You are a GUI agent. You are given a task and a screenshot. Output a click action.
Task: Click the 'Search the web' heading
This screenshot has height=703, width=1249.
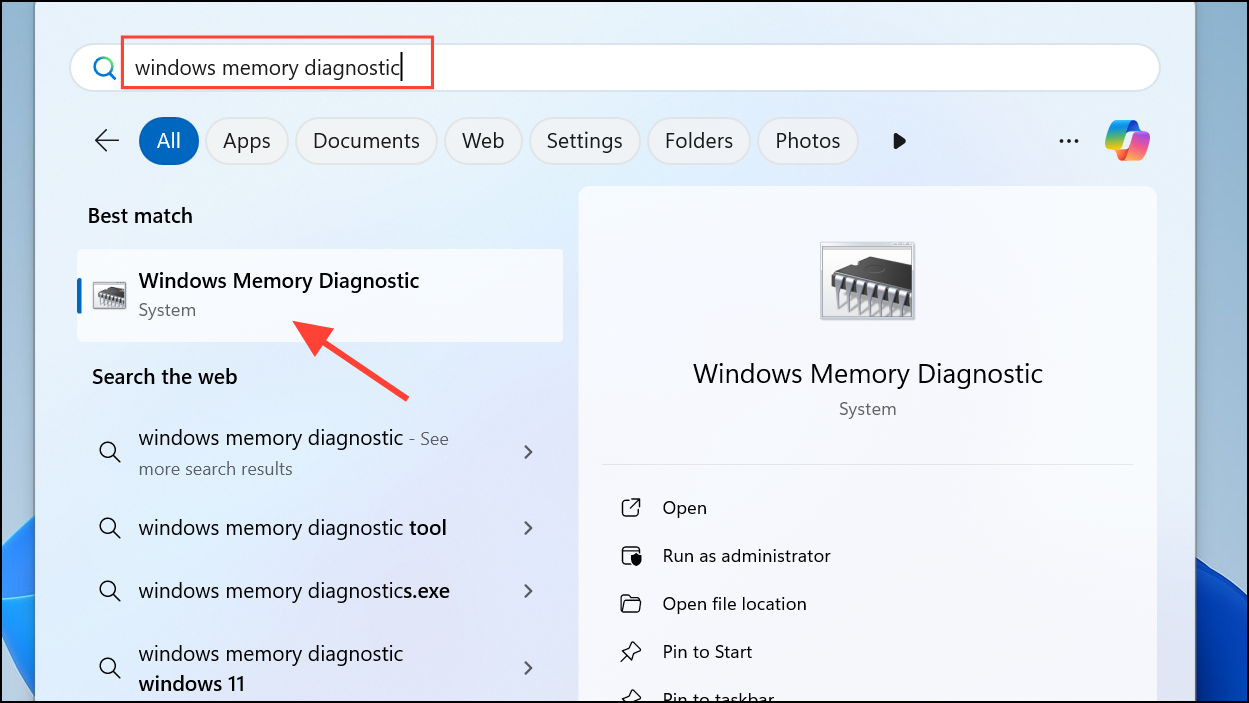tap(165, 377)
